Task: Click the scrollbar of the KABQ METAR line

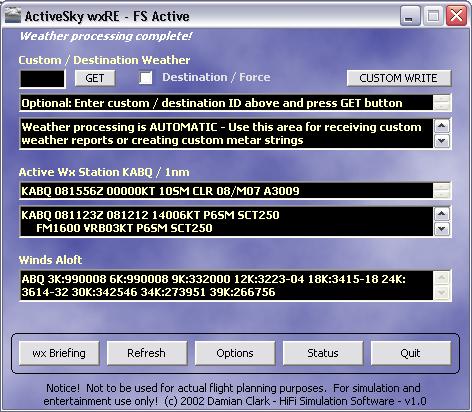Action: click(442, 191)
